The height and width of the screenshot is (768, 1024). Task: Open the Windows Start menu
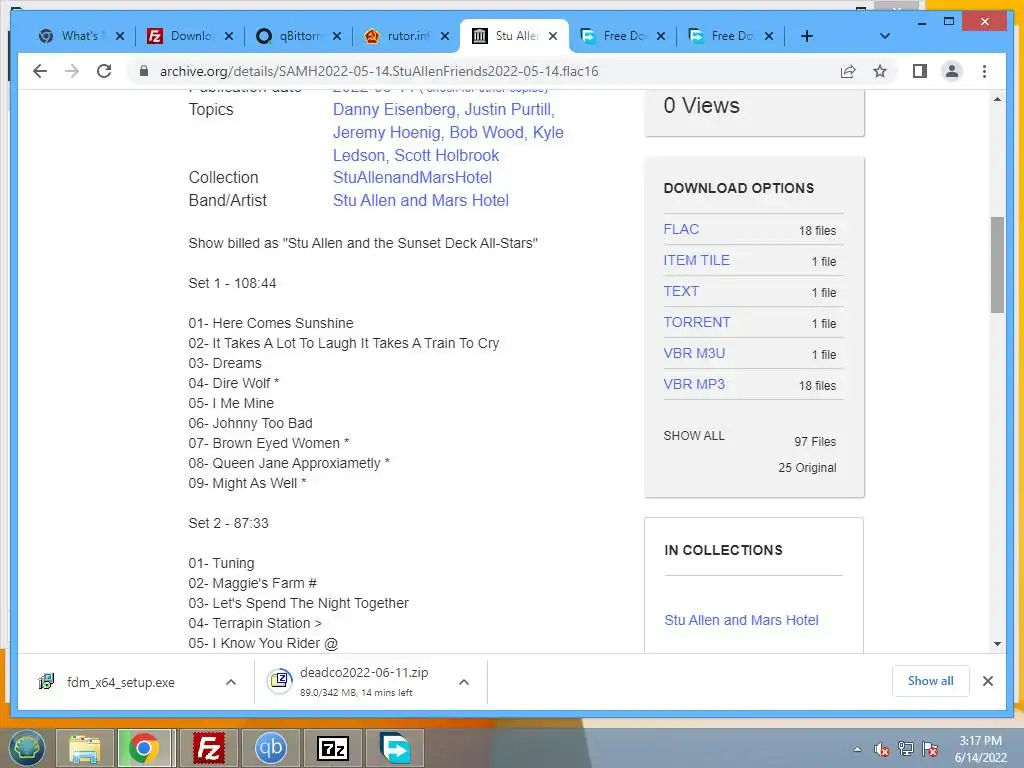[25, 748]
